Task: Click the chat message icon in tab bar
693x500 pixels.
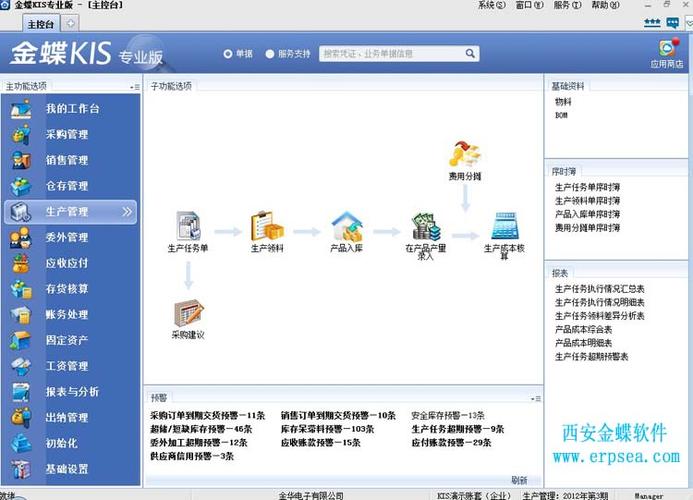Action: [x=673, y=23]
